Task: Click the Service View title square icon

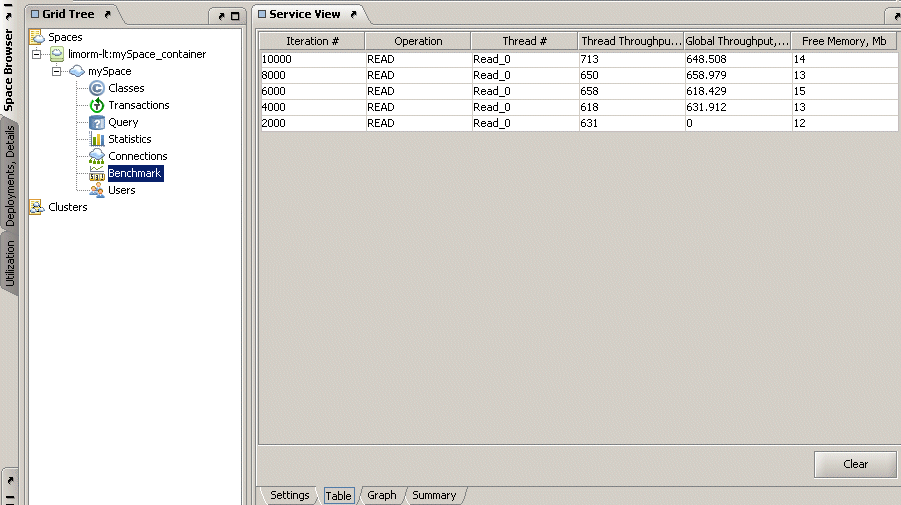Action: pyautogui.click(x=262, y=14)
